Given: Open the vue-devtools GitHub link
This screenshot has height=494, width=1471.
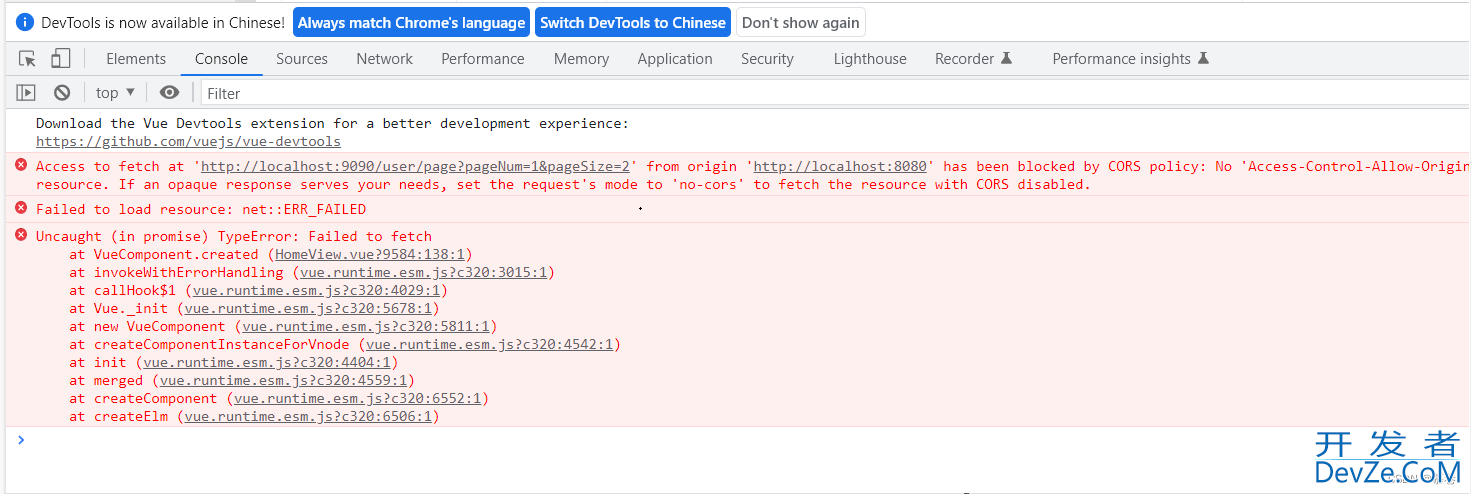Looking at the screenshot, I should click(x=188, y=141).
